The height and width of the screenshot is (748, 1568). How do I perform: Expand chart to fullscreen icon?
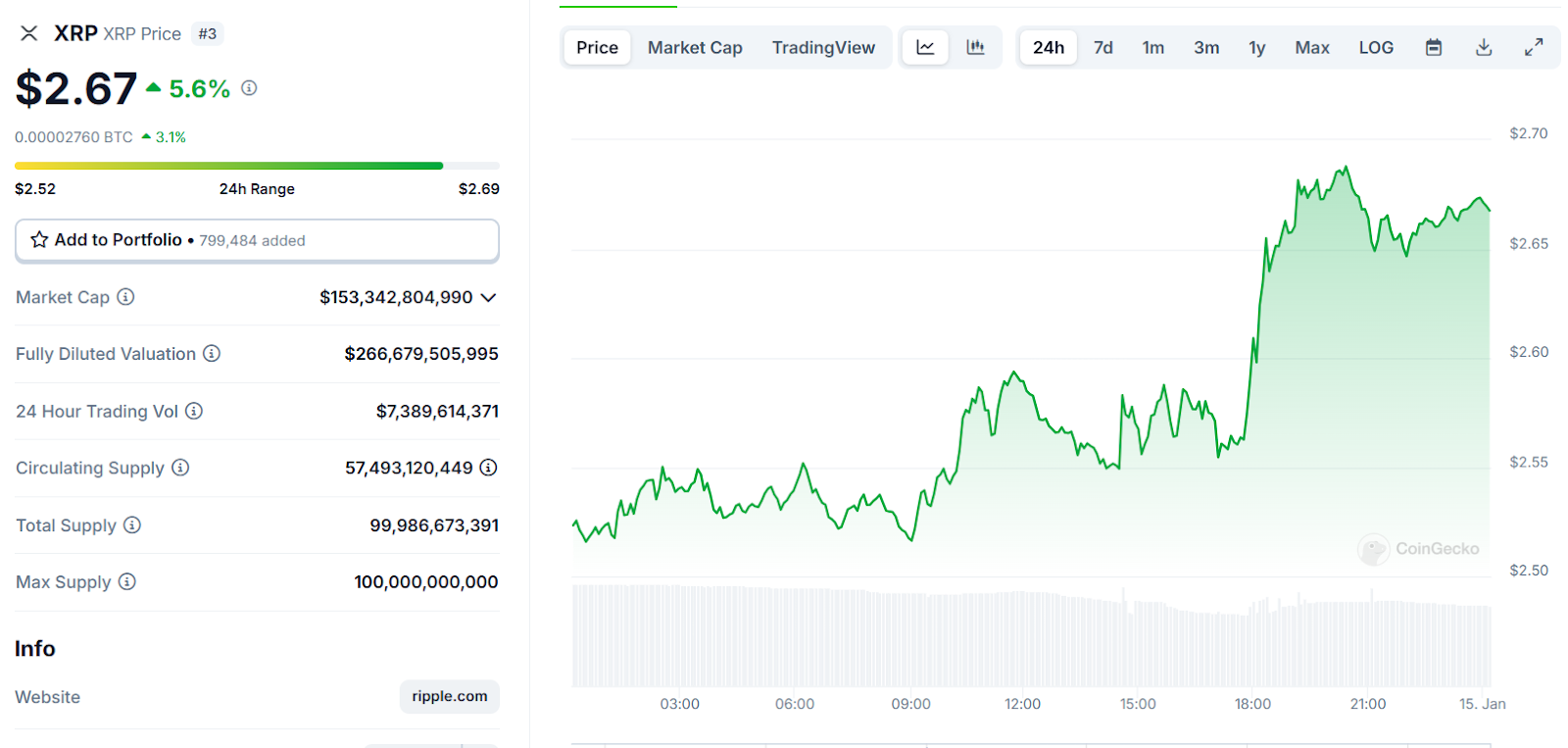1534,47
